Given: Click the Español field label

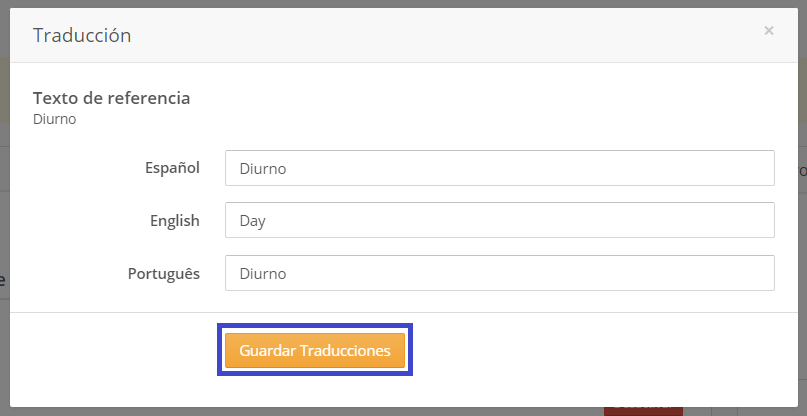Looking at the screenshot, I should [172, 168].
